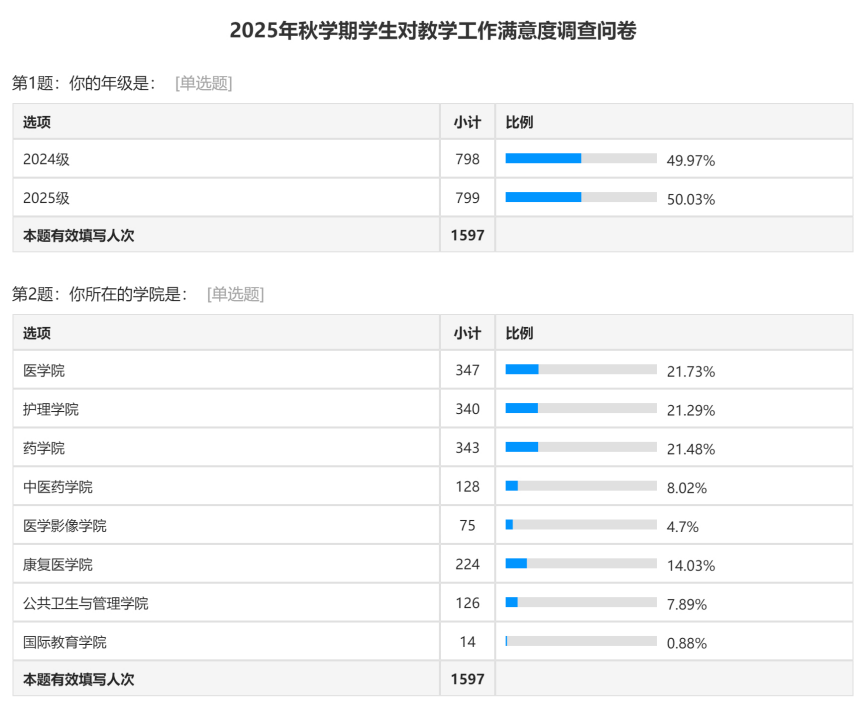Image resolution: width=866 pixels, height=703 pixels.
Task: Click the 选项 column header in question 1
Action: 37,122
